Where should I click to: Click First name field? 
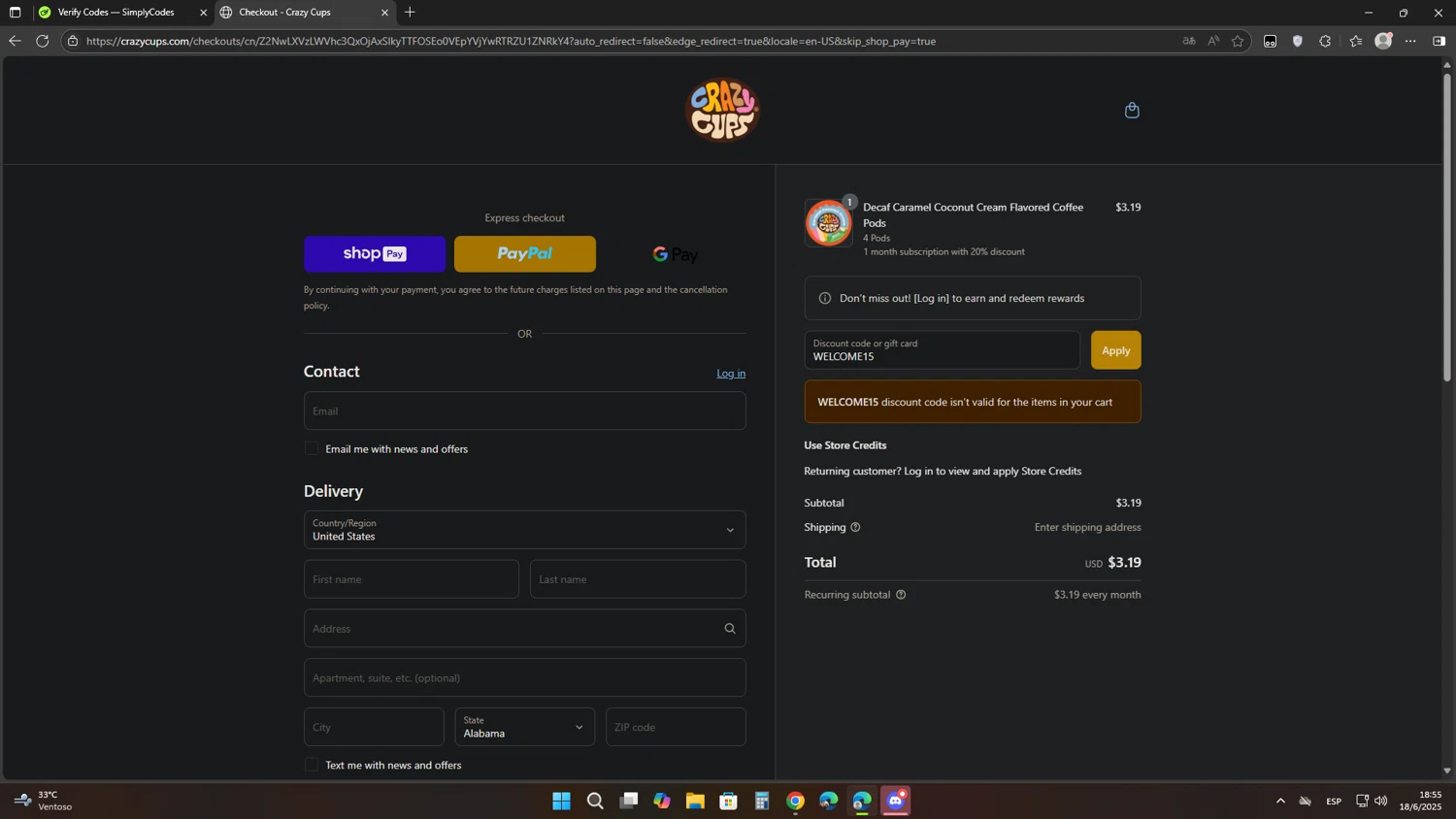pos(412,579)
